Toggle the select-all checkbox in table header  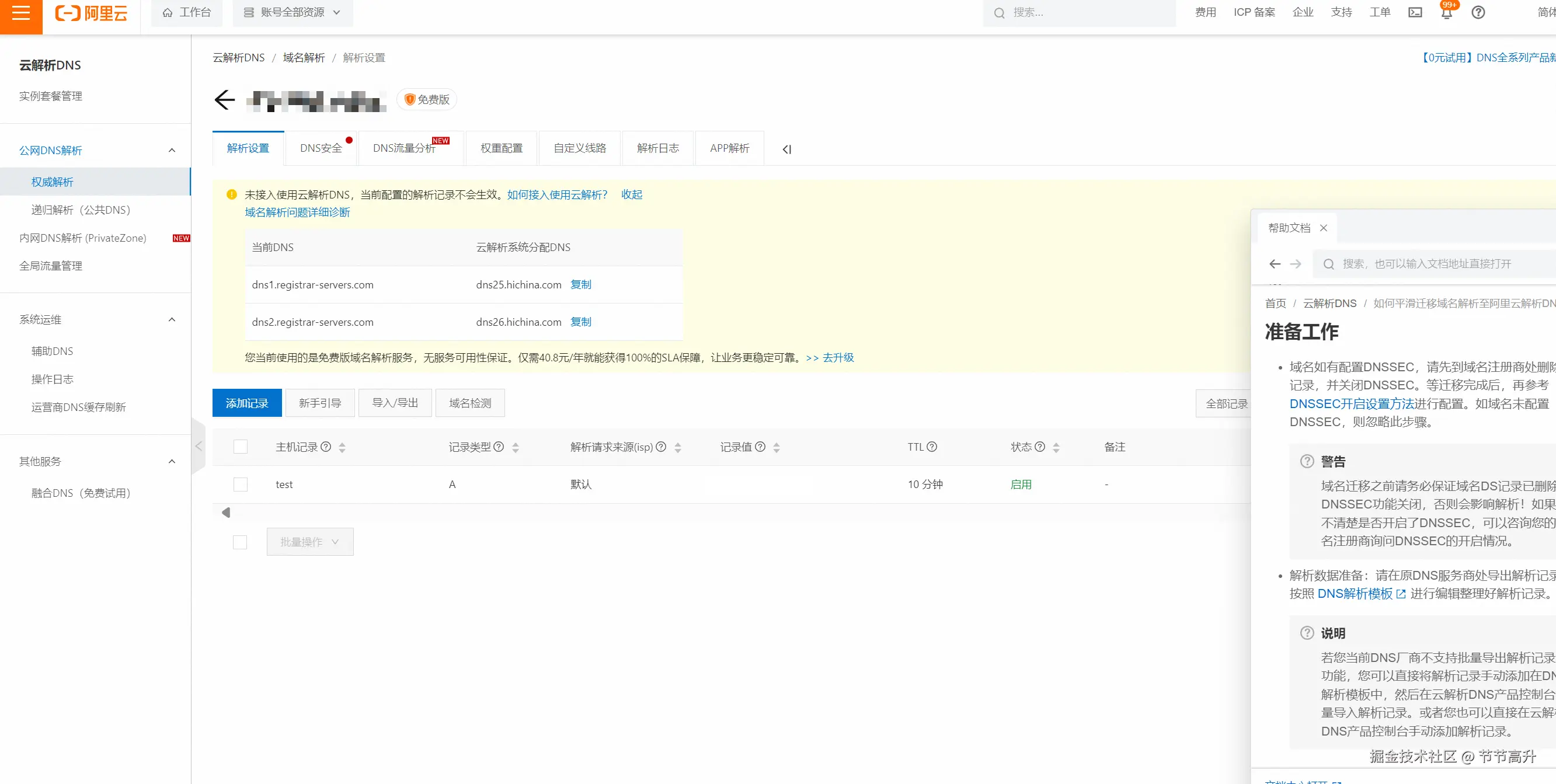click(241, 447)
